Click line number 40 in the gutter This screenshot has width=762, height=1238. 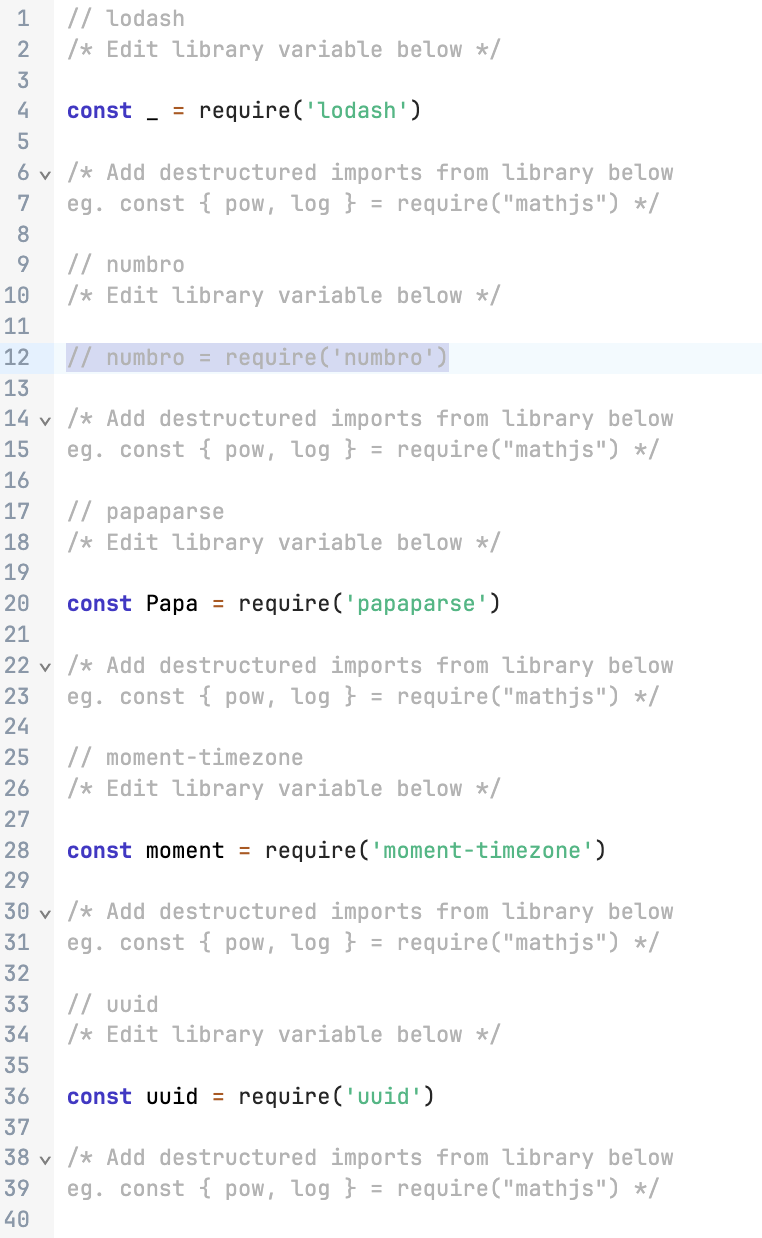click(x=18, y=1219)
